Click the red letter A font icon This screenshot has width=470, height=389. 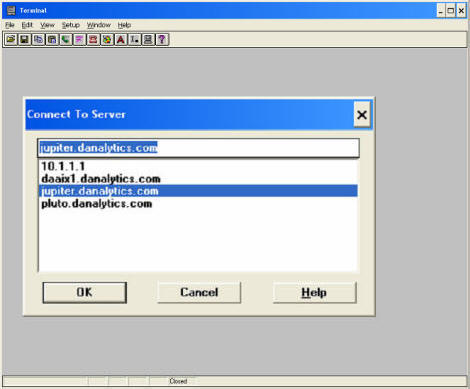(x=121, y=40)
